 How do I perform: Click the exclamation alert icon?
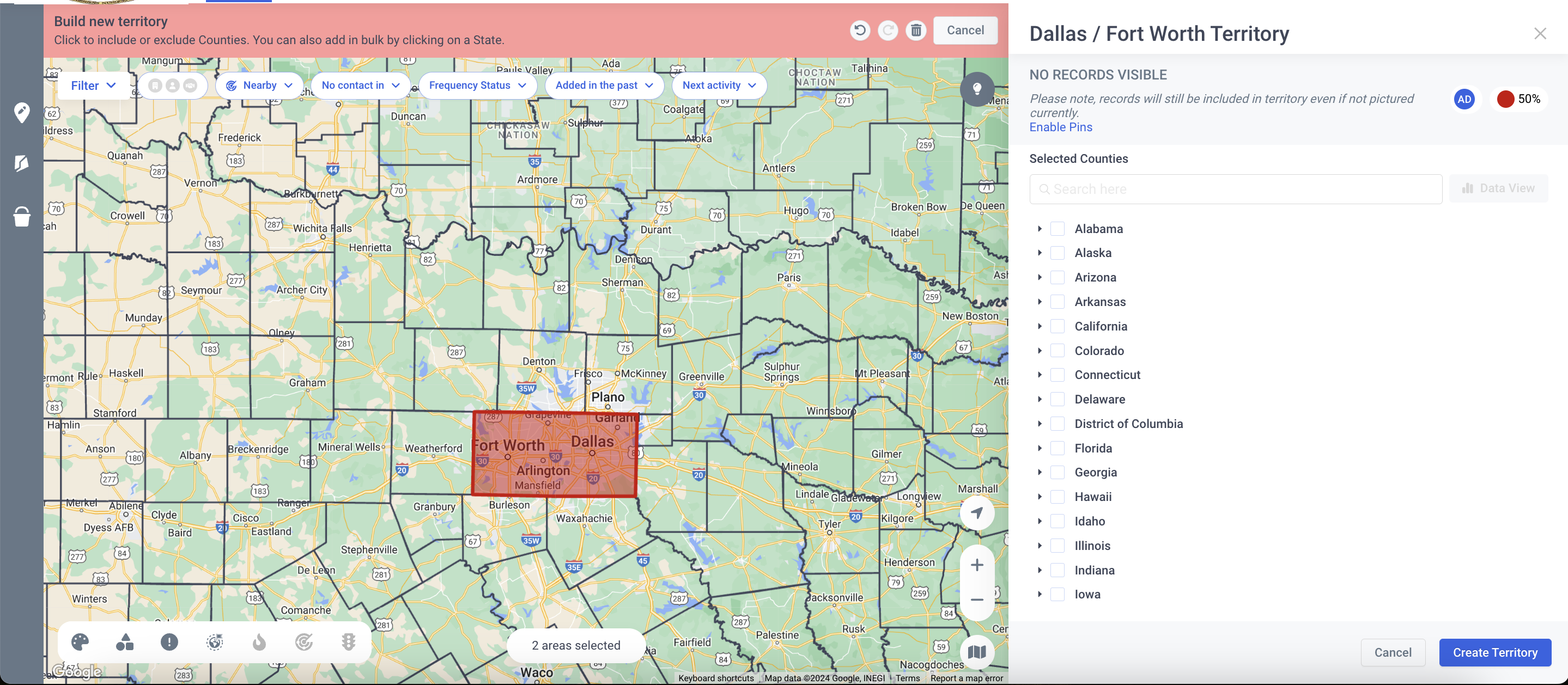pyautogui.click(x=169, y=643)
